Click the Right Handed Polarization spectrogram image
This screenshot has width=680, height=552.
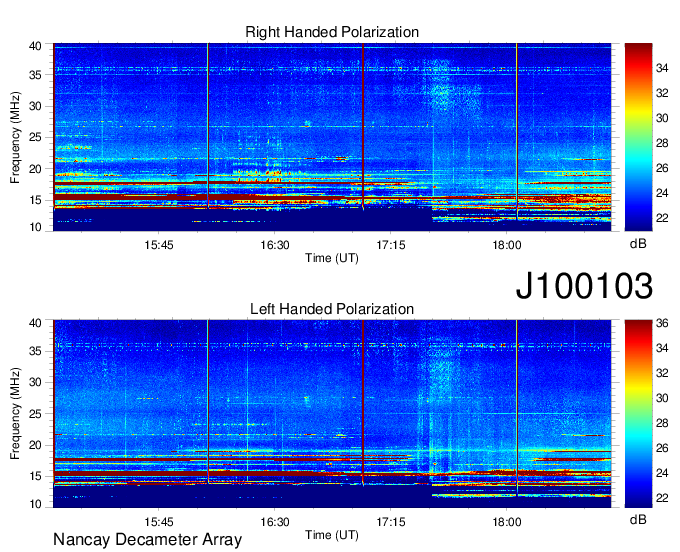coord(332,137)
